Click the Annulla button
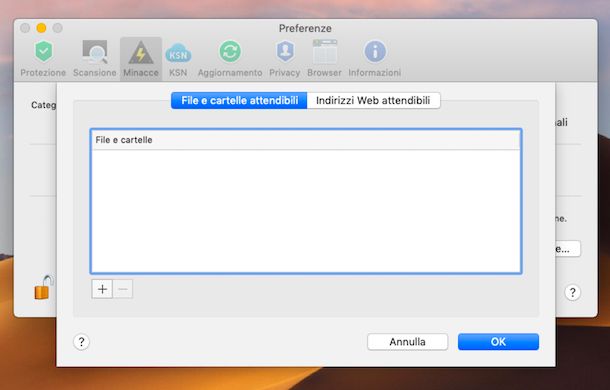 tap(407, 342)
